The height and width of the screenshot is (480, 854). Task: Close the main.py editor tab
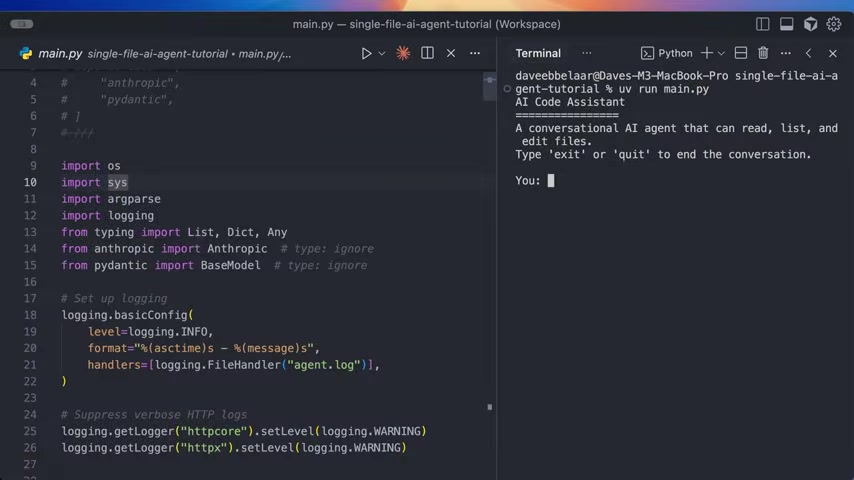[451, 53]
